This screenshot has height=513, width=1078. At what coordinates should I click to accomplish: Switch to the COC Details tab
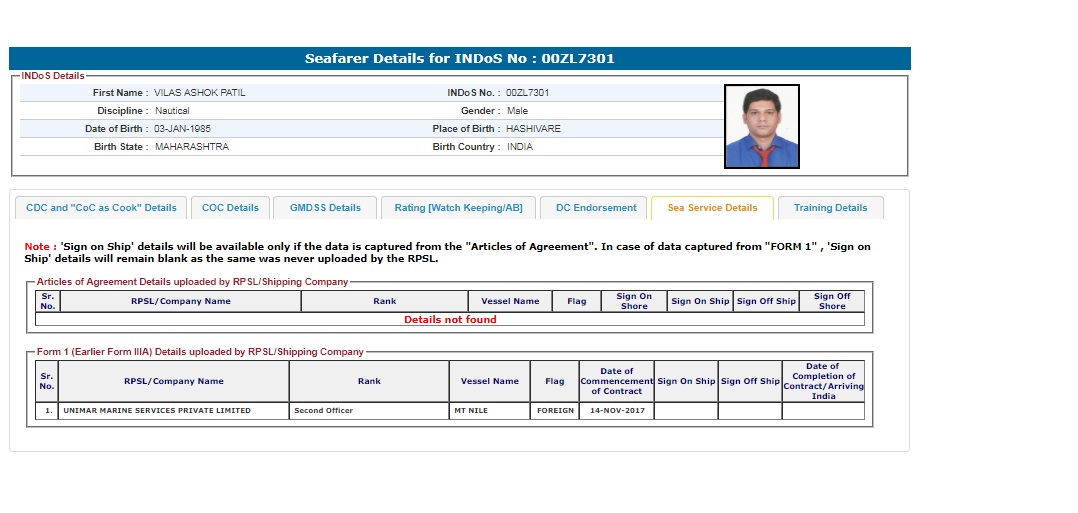tap(230, 208)
